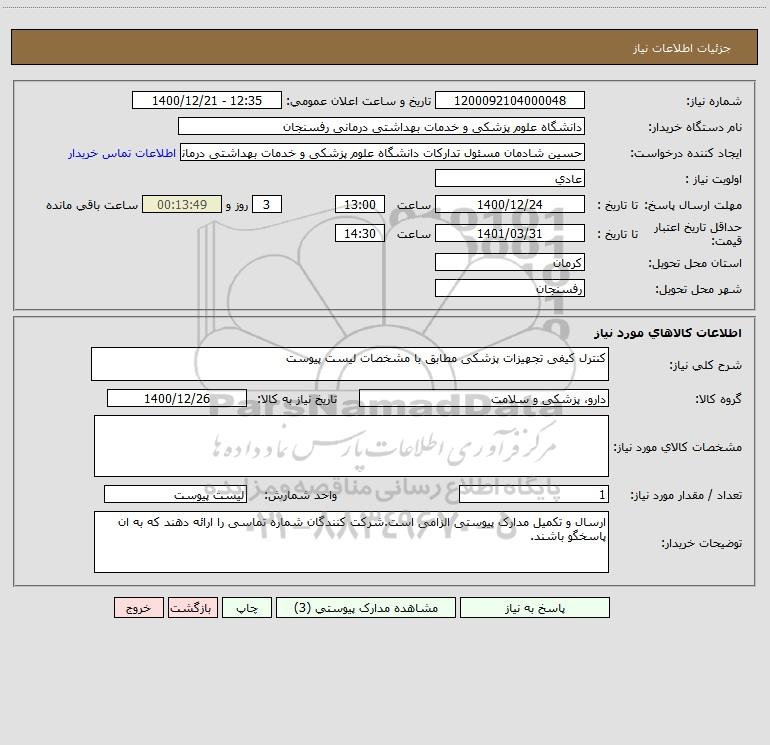Click the استان محل تحویل label

(695, 263)
